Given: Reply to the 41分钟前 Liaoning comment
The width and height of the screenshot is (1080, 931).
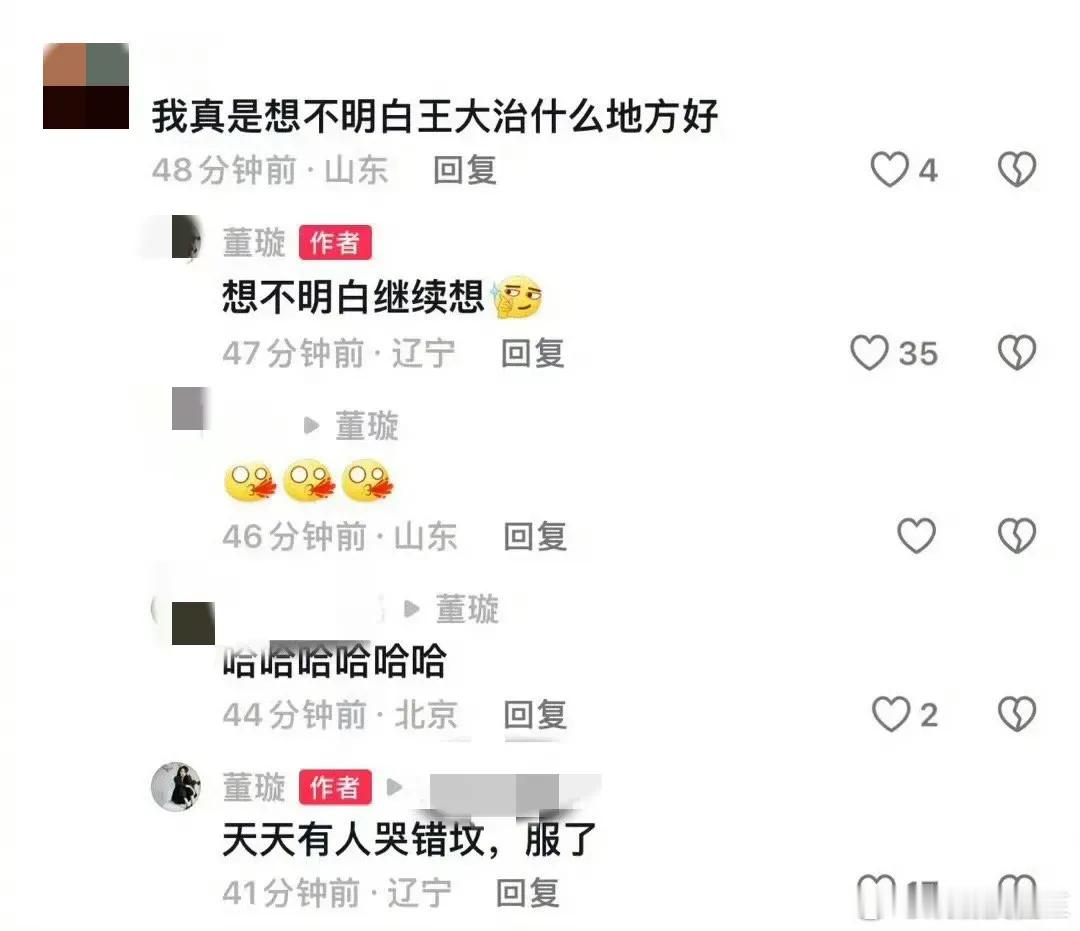Looking at the screenshot, I should (528, 894).
